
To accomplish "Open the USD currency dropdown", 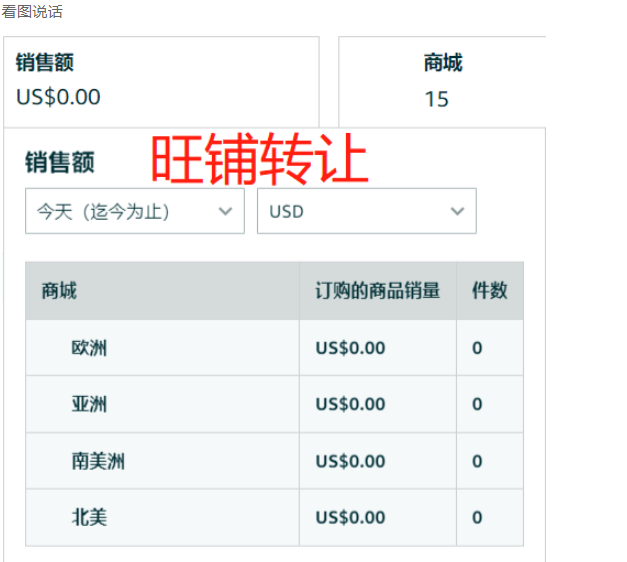I will (x=366, y=211).
